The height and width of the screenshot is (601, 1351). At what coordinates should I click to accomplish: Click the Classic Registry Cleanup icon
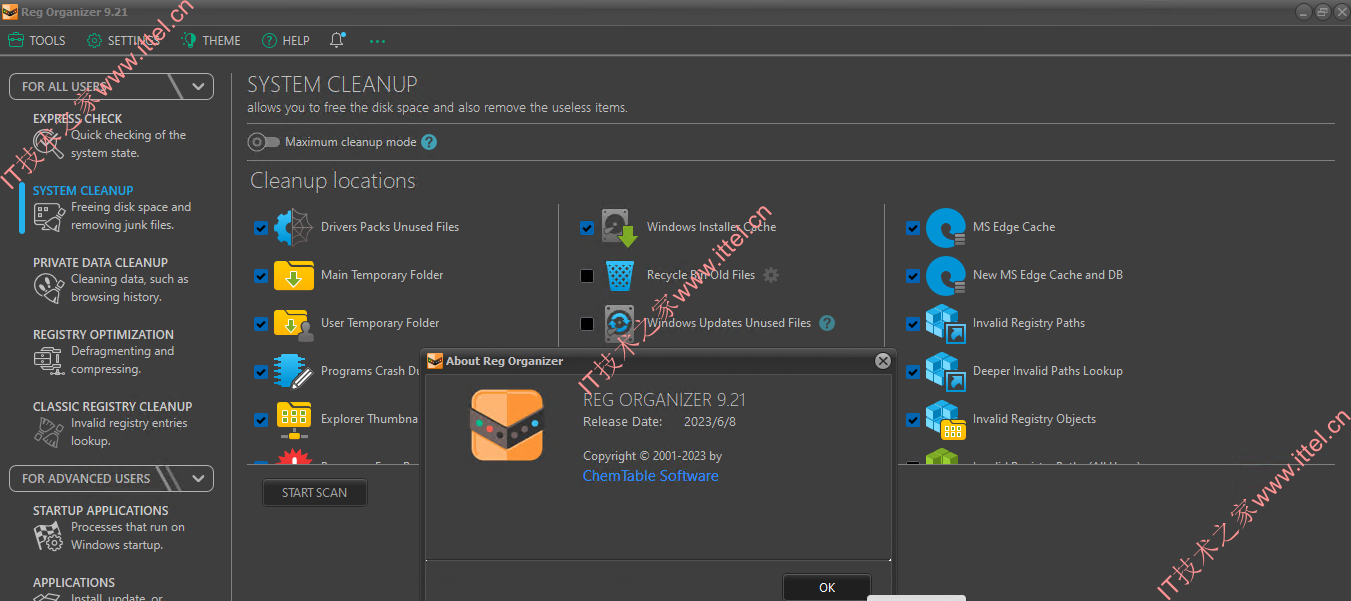click(48, 433)
